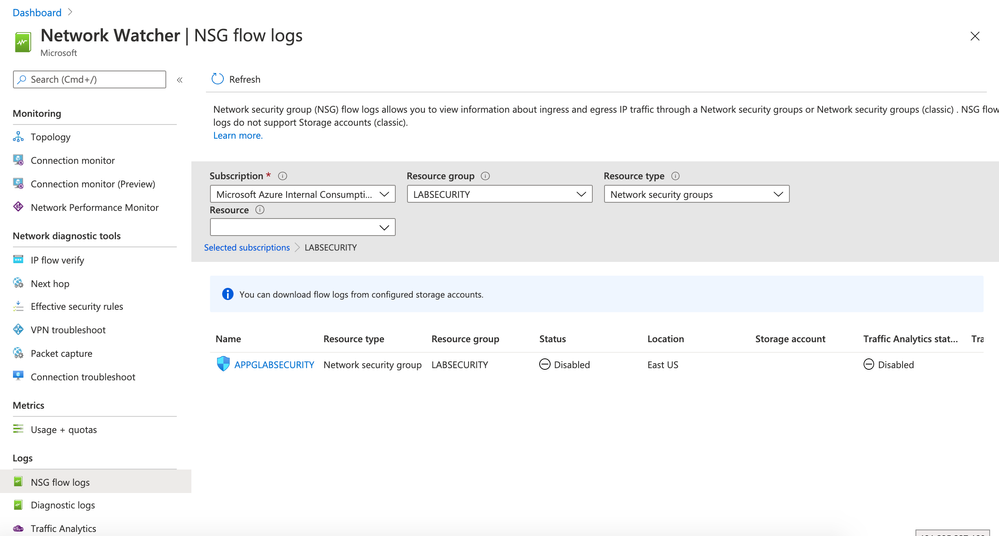Click the Refresh icon in toolbar
The image size is (999, 536).
click(x=217, y=79)
